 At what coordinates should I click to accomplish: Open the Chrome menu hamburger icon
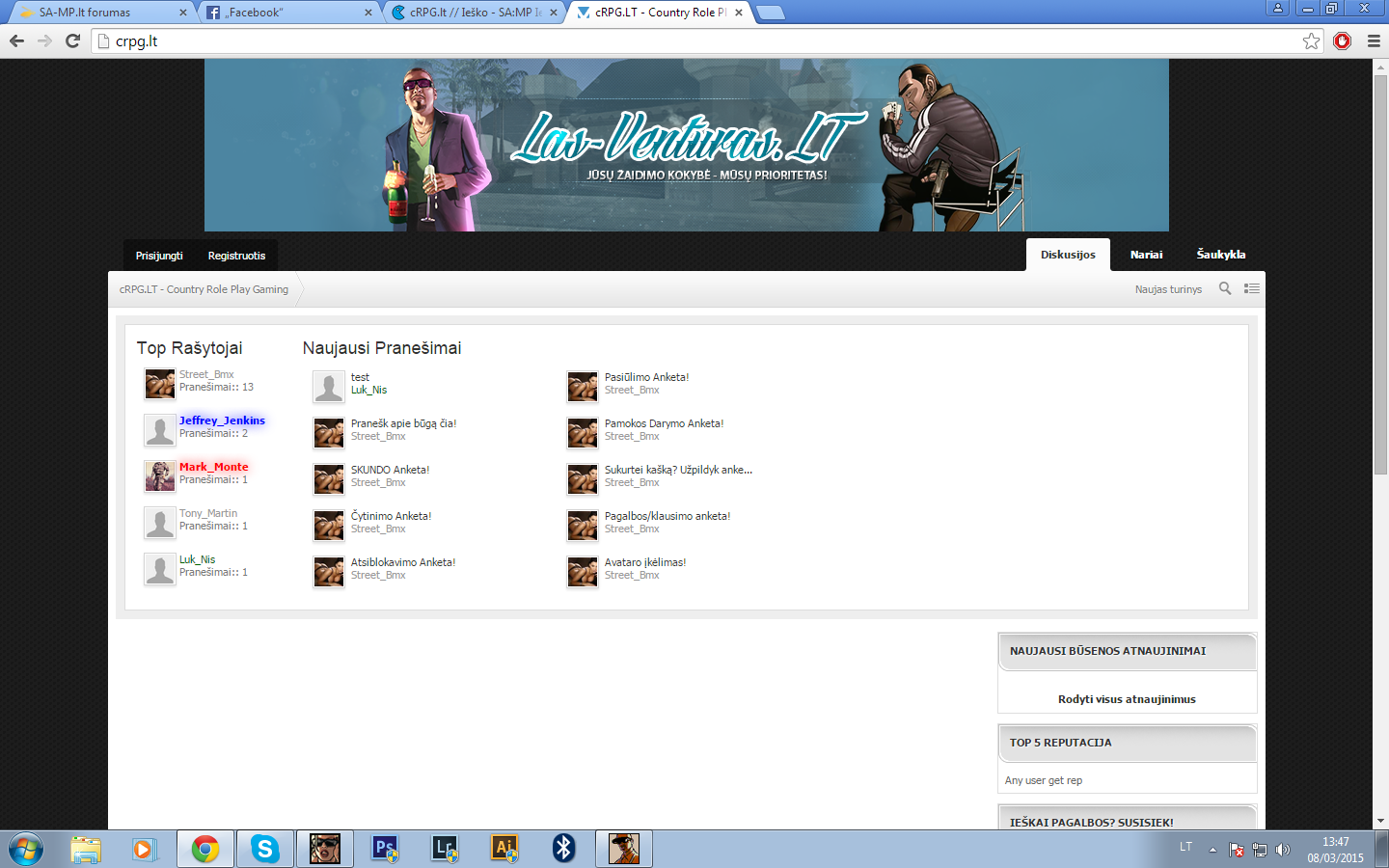tap(1375, 41)
